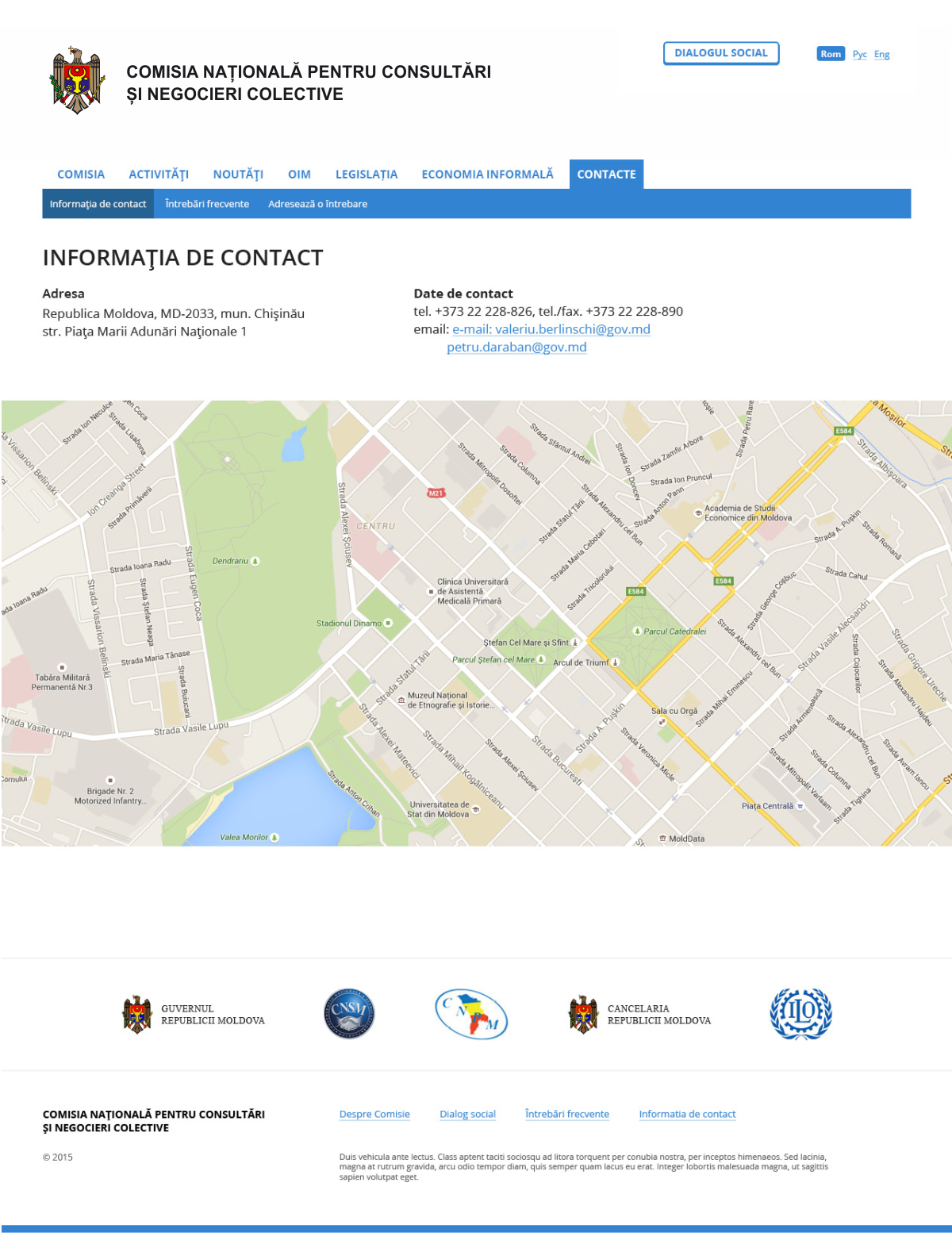
Task: Click the M21 road badge on the map
Action: click(434, 492)
